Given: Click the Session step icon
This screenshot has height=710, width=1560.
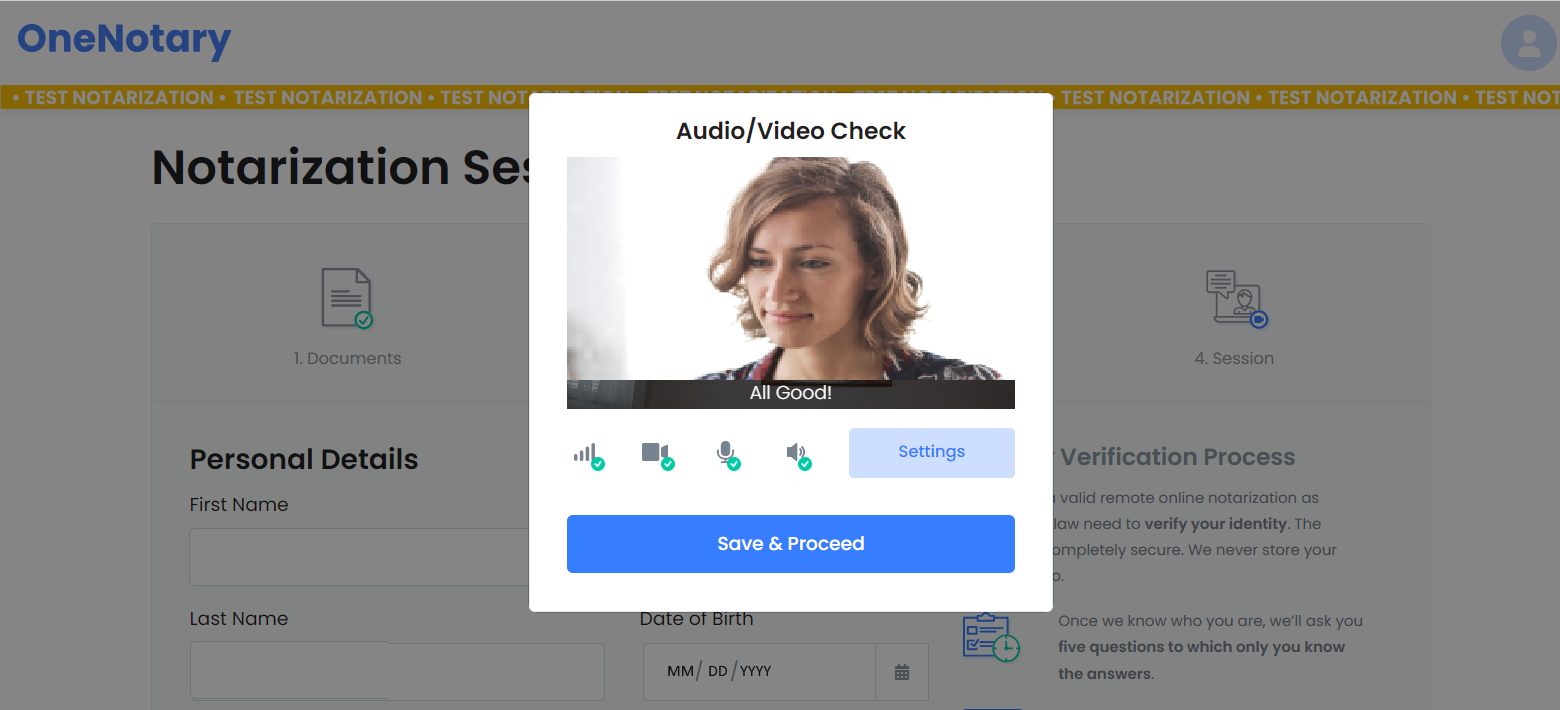Looking at the screenshot, I should (1235, 297).
